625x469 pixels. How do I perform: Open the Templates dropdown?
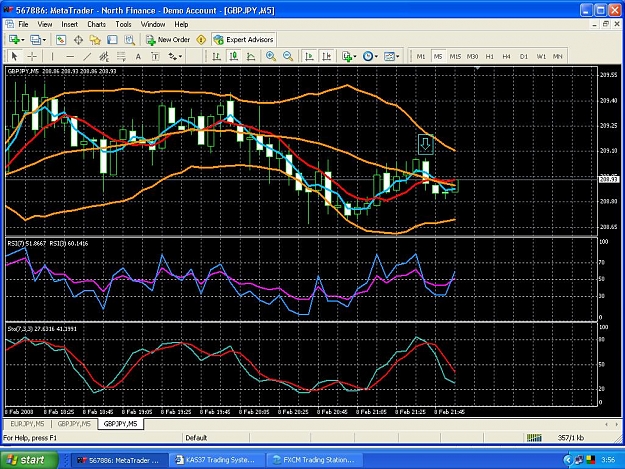[391, 56]
